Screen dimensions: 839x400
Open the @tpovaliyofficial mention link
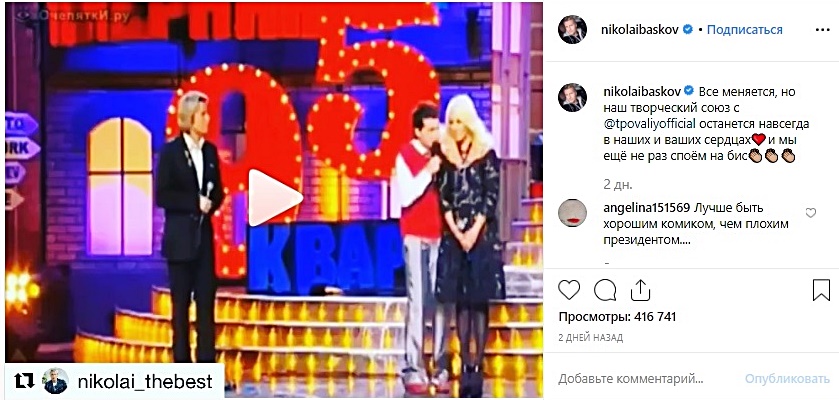click(x=649, y=124)
